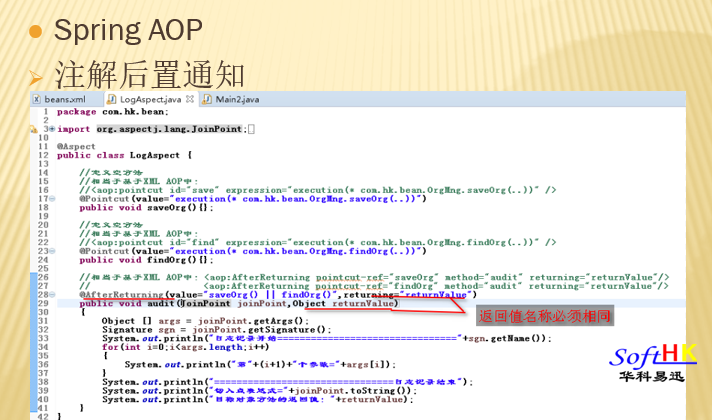Click the warning marker beside line 3
Viewport: 712px width, 420px height.
click(34, 129)
